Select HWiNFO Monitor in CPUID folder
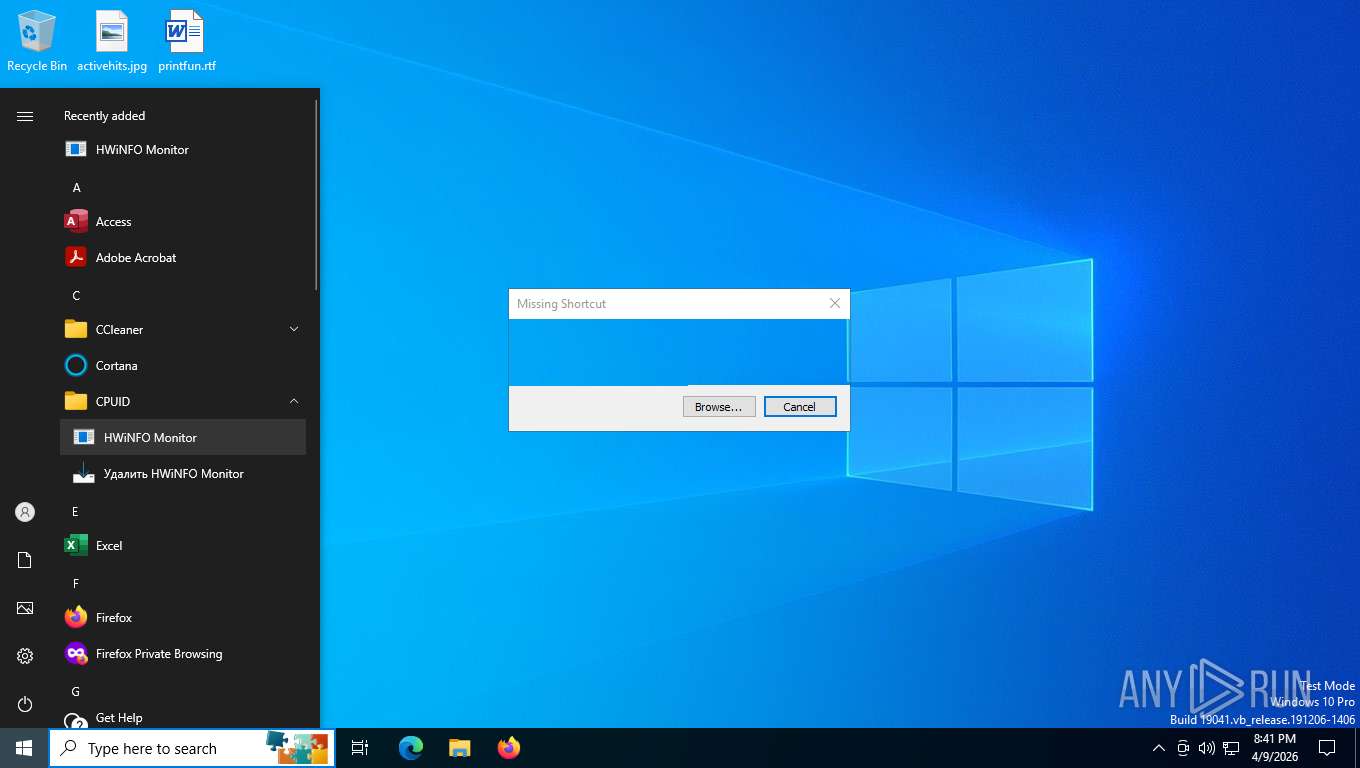 183,437
